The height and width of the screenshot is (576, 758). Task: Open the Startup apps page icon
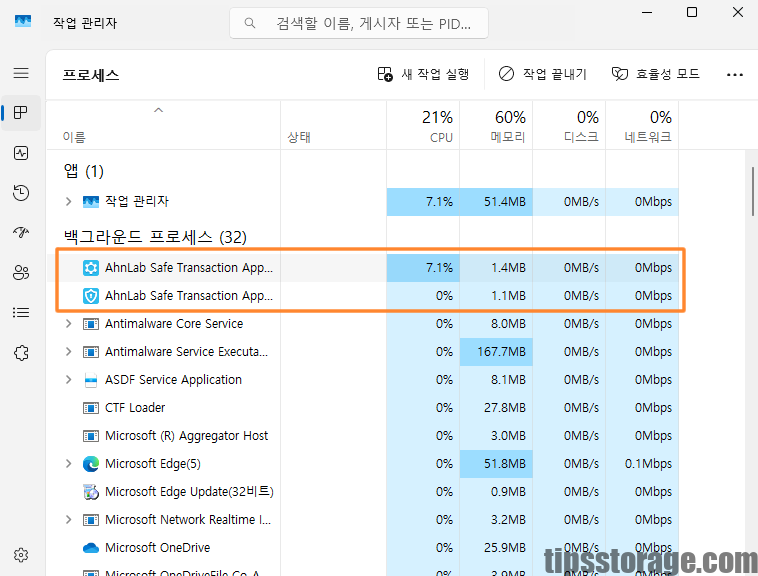[21, 233]
